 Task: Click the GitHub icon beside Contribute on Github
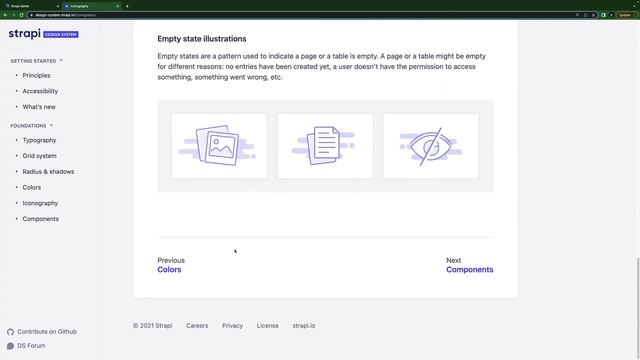point(11,332)
